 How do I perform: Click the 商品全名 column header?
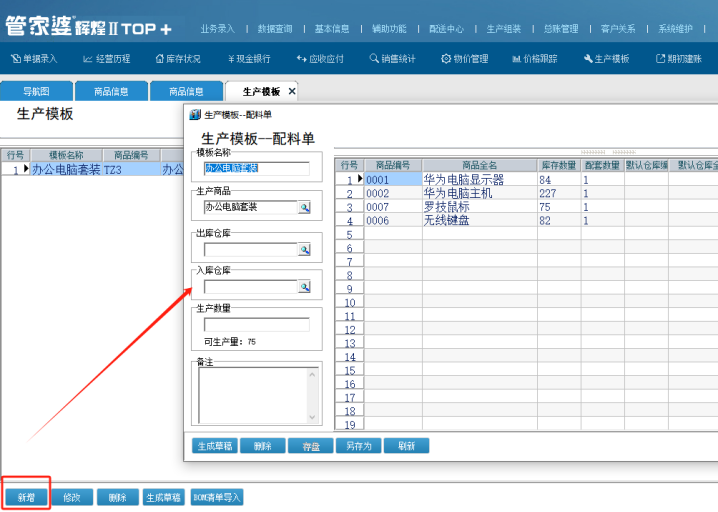[x=479, y=165]
